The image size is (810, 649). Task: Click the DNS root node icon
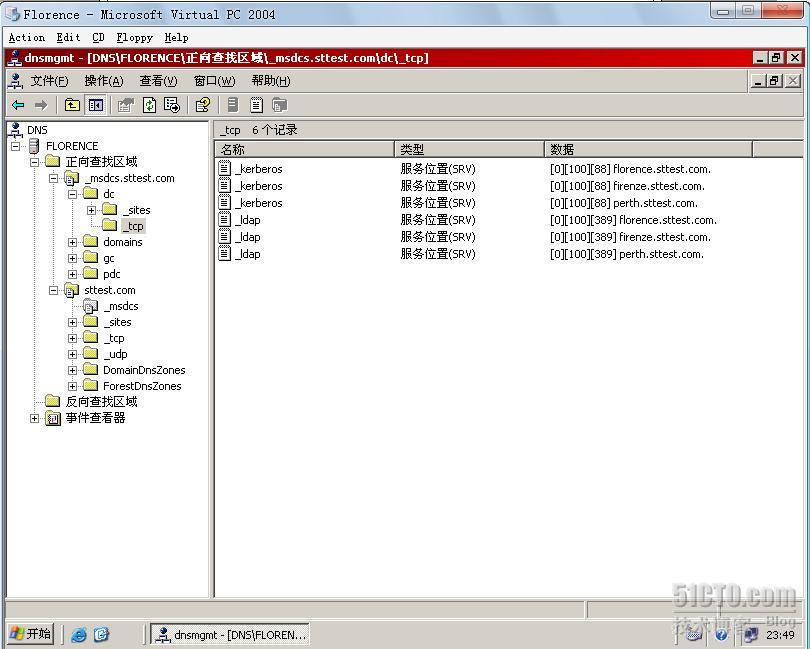[x=16, y=130]
